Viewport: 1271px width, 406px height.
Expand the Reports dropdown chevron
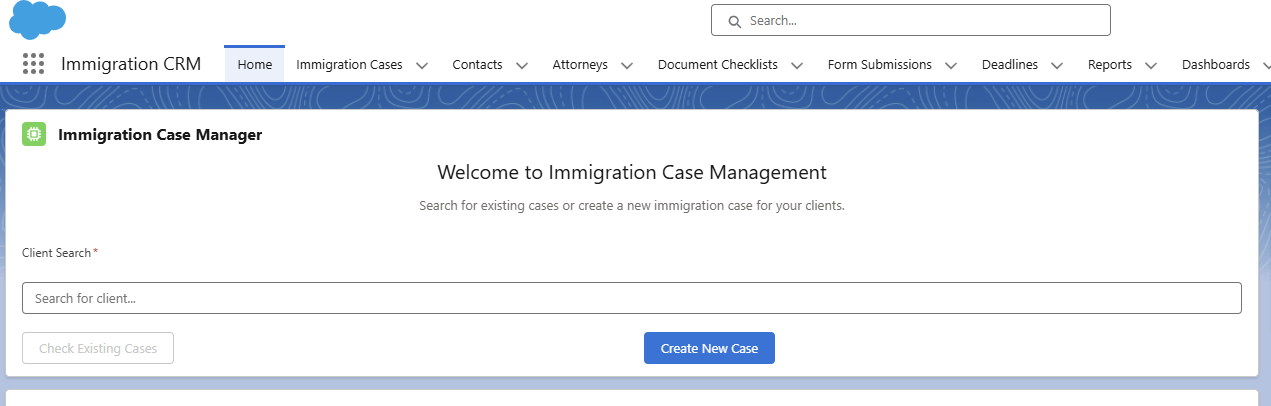[1151, 65]
